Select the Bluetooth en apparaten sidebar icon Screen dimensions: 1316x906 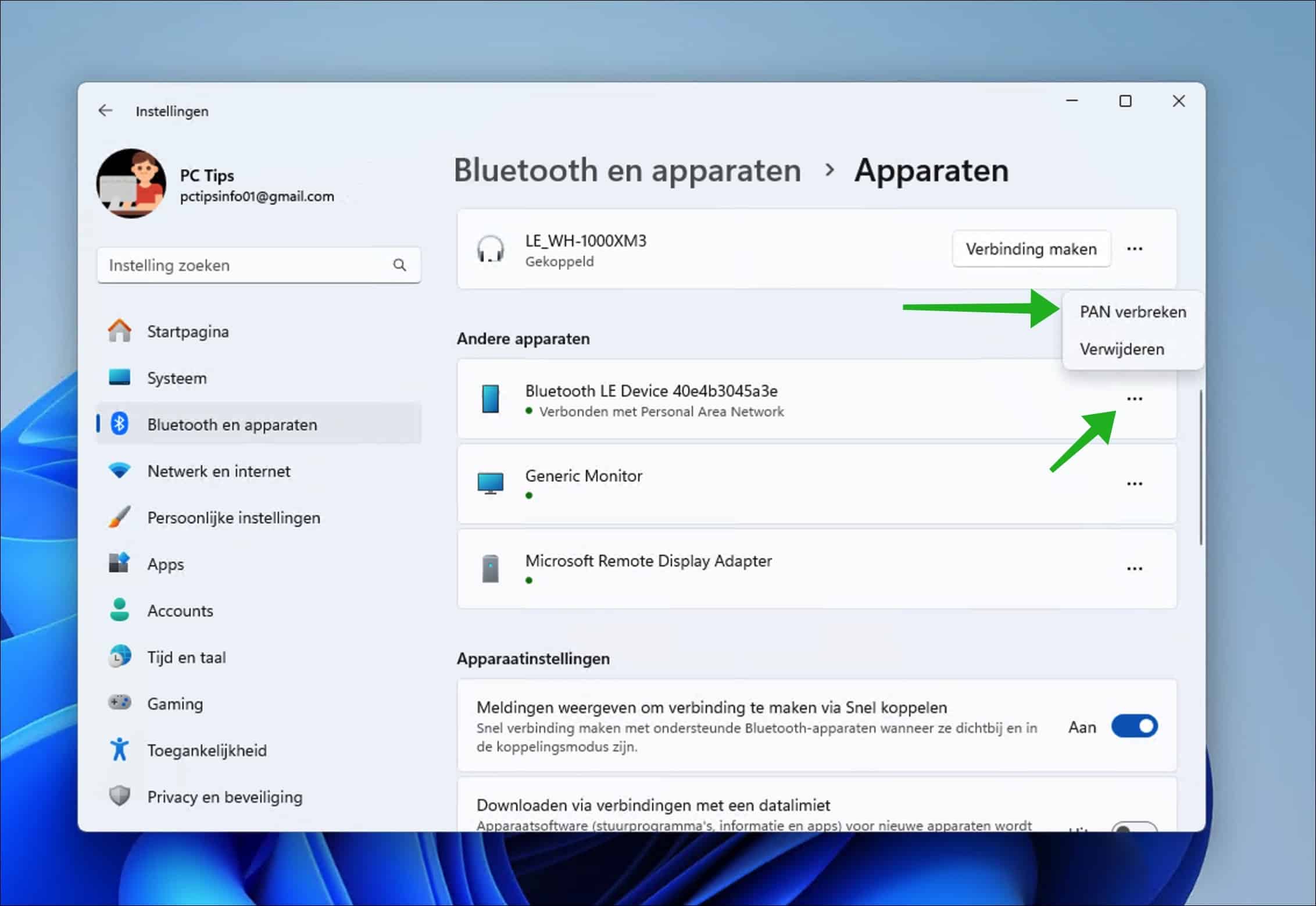[x=120, y=424]
